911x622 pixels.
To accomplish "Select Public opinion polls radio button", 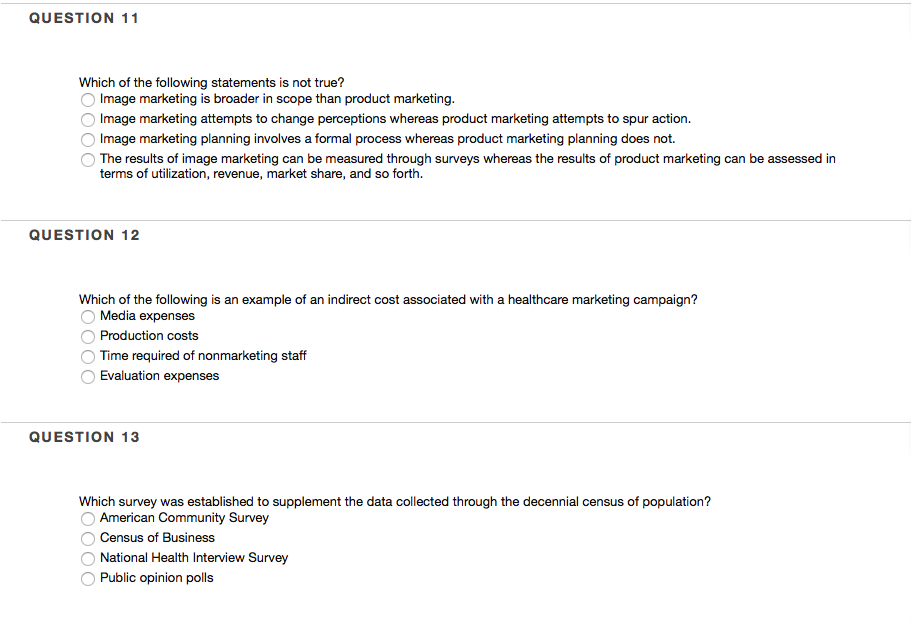I will point(88,579).
